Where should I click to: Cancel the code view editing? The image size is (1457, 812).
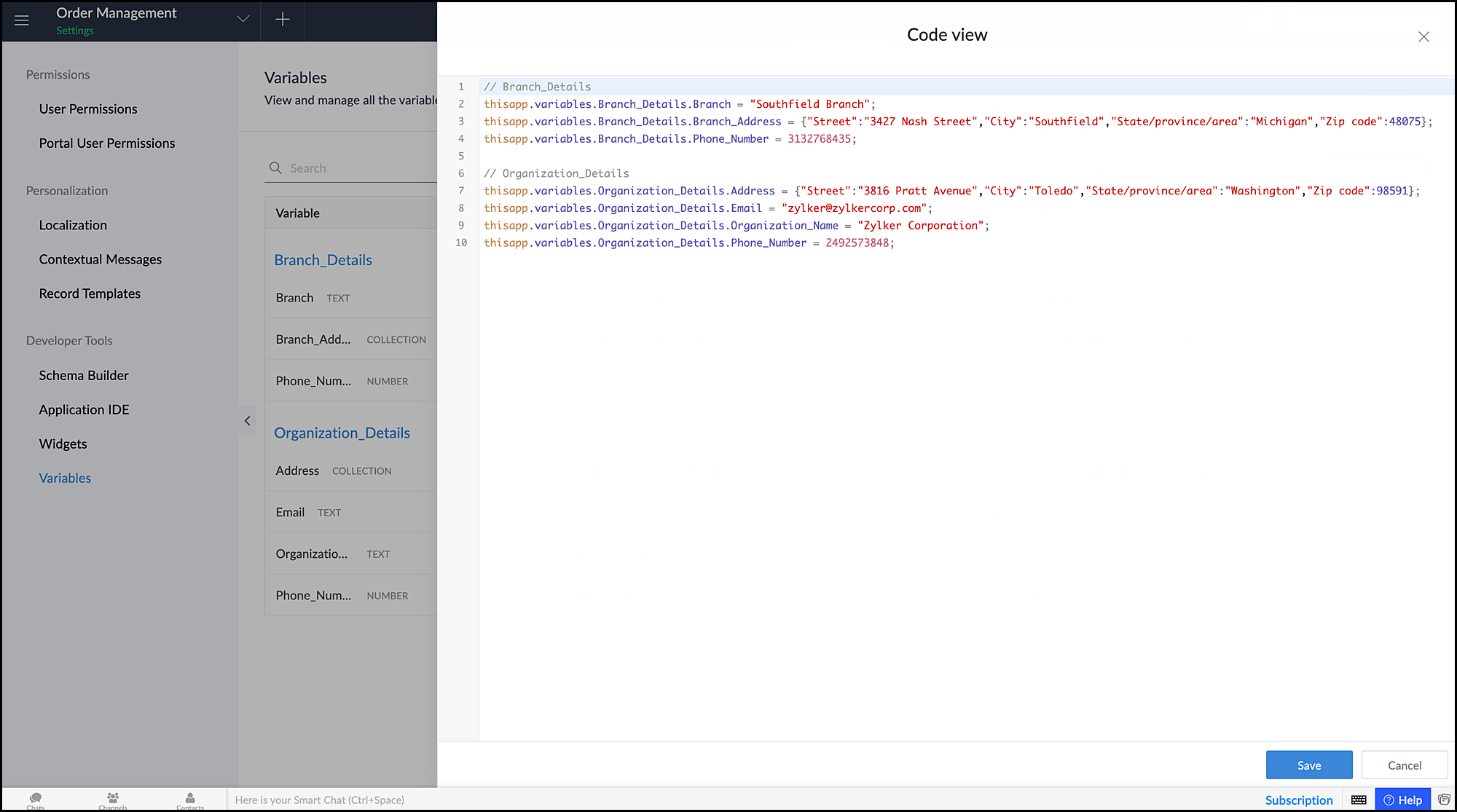point(1404,765)
